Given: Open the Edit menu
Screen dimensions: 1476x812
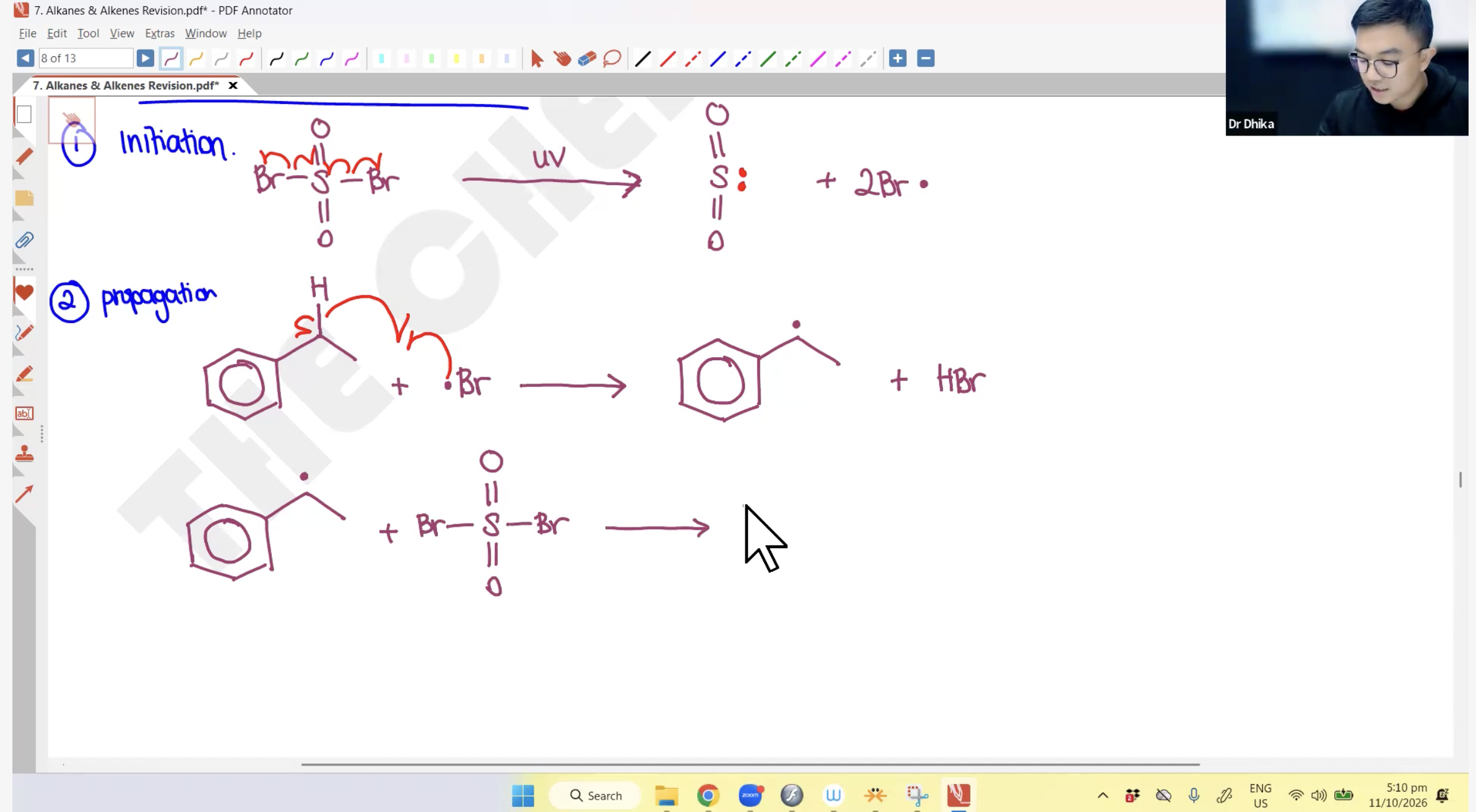Looking at the screenshot, I should (x=57, y=33).
